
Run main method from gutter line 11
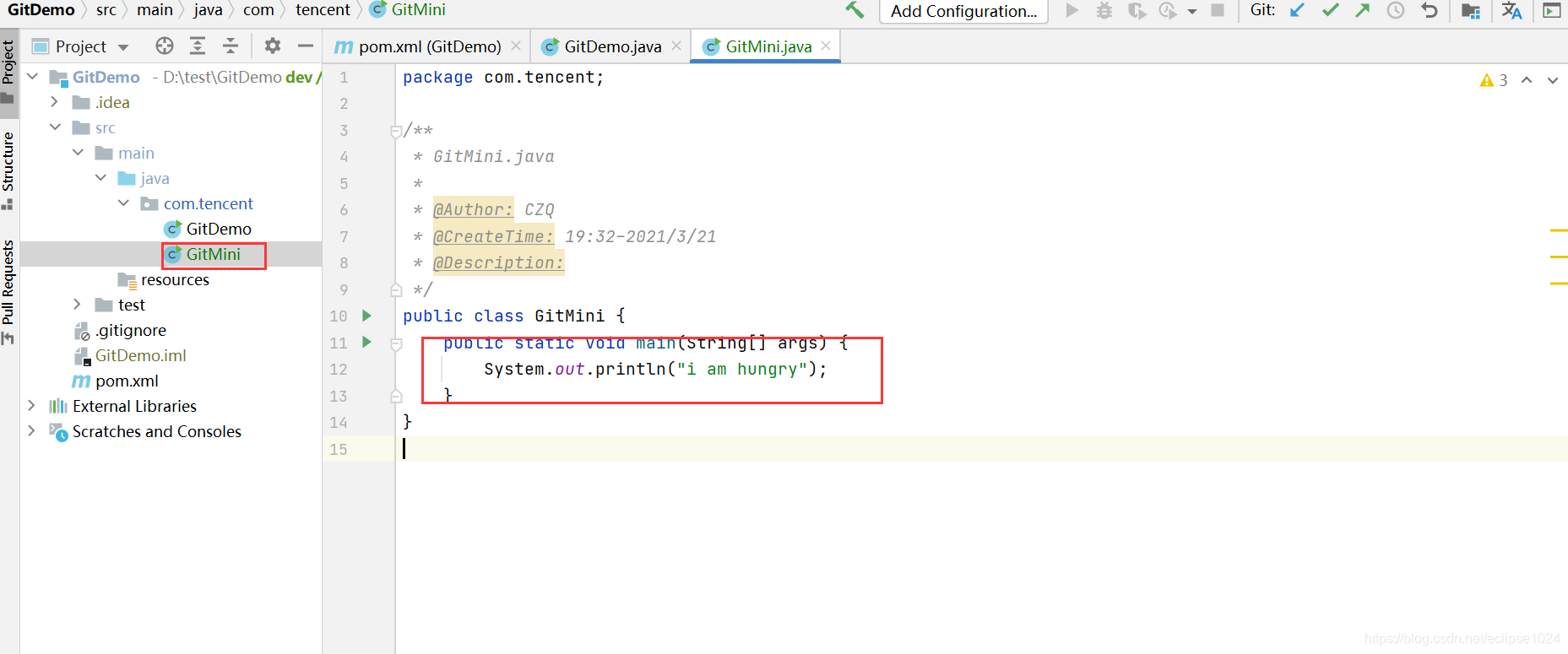point(366,342)
